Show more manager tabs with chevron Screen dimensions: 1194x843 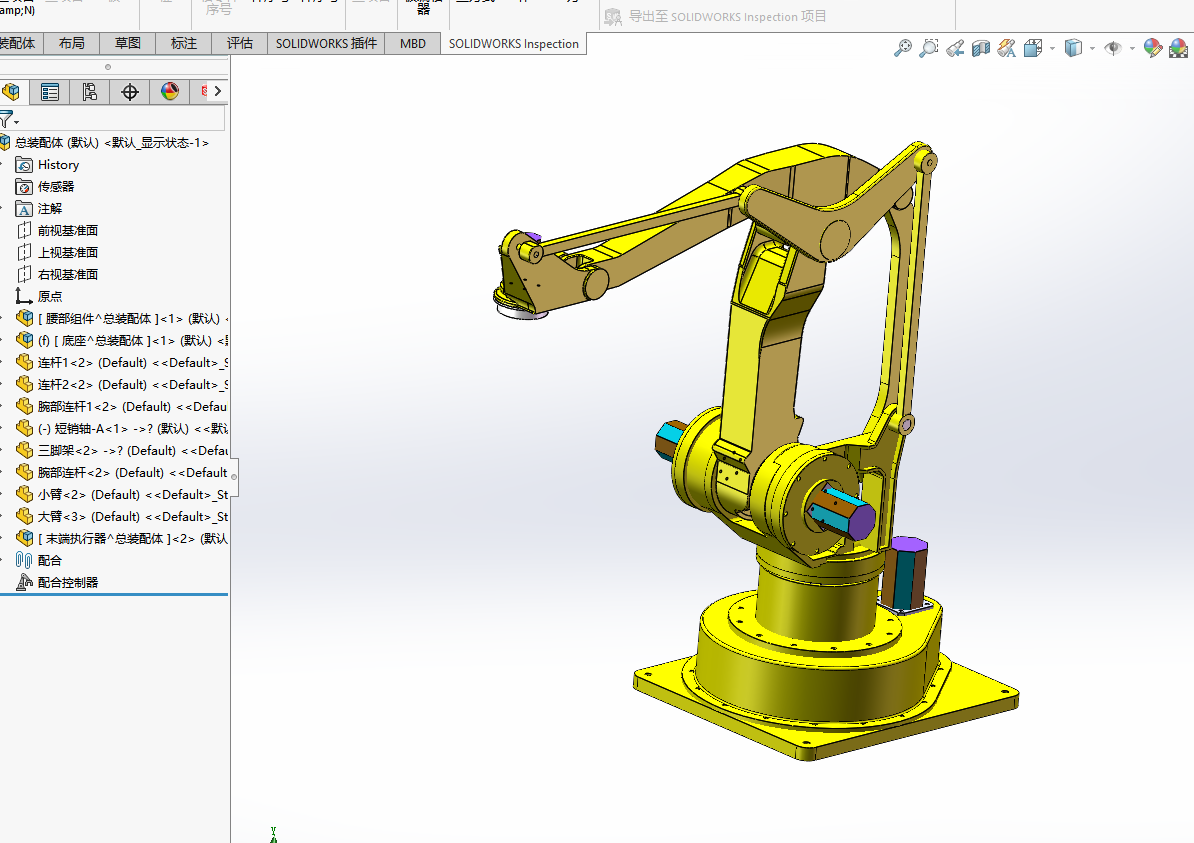(218, 91)
